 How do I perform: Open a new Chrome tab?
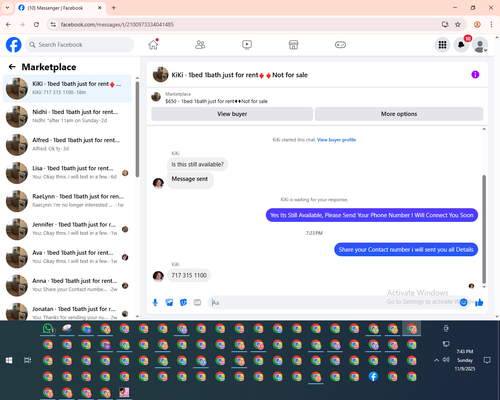114,8
